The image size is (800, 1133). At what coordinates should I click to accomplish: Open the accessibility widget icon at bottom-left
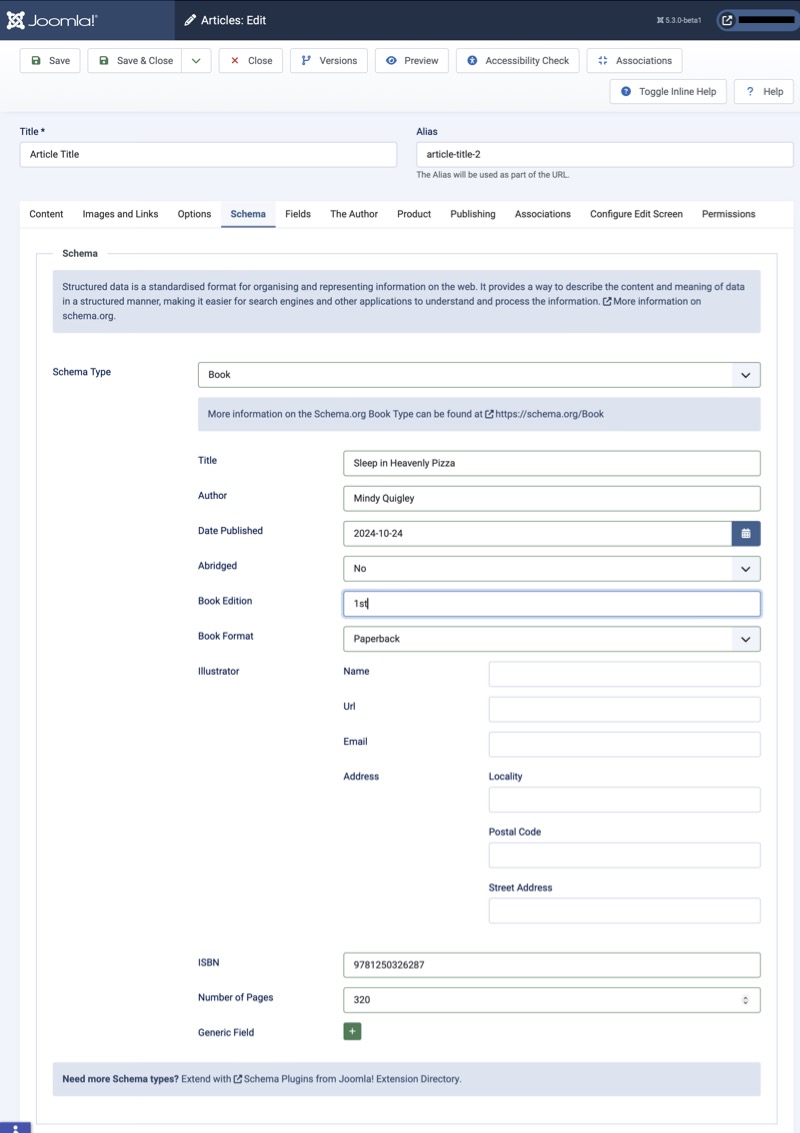[x=15, y=1125]
